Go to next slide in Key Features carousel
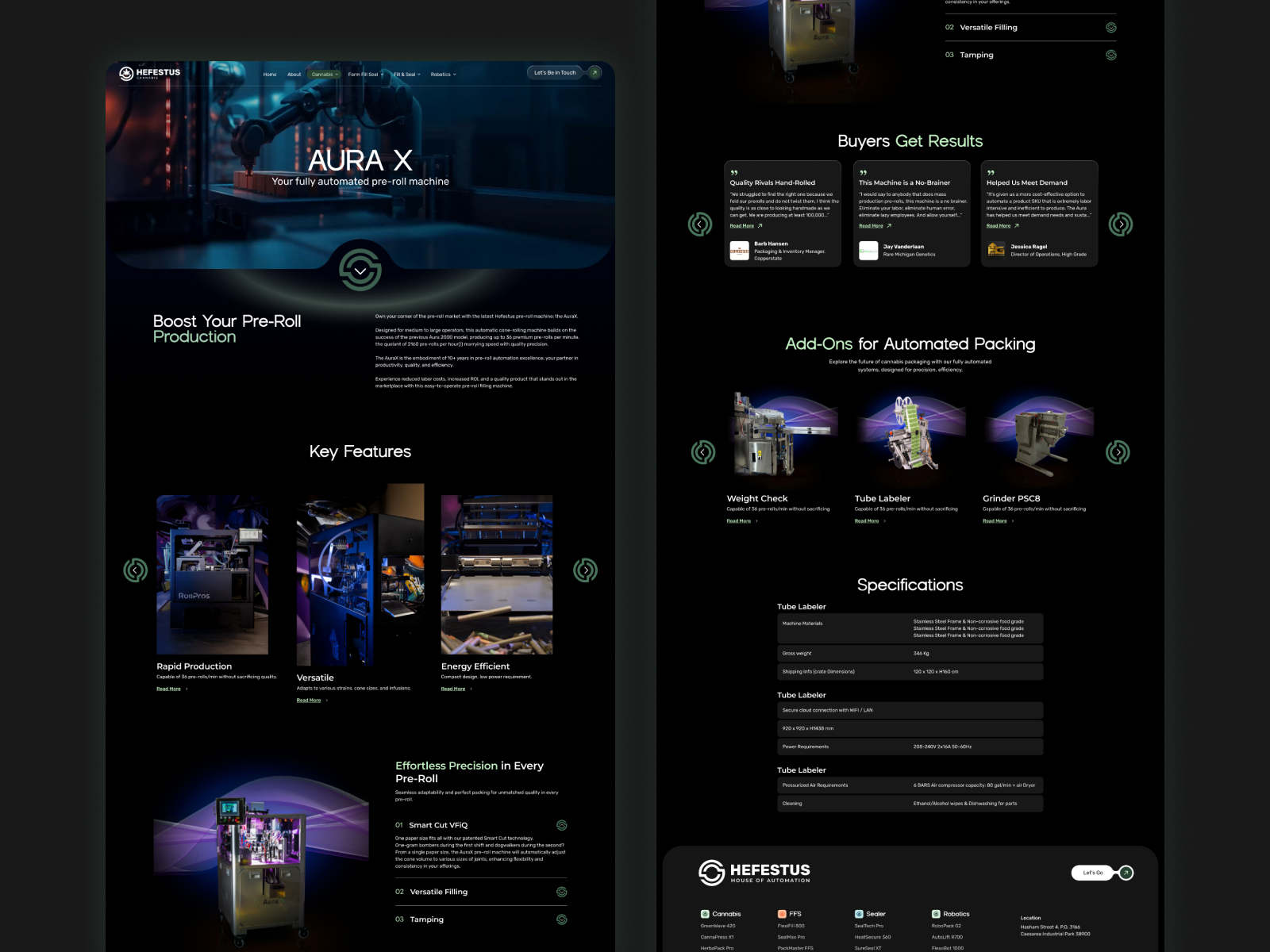Image resolution: width=1270 pixels, height=952 pixels. [x=586, y=570]
